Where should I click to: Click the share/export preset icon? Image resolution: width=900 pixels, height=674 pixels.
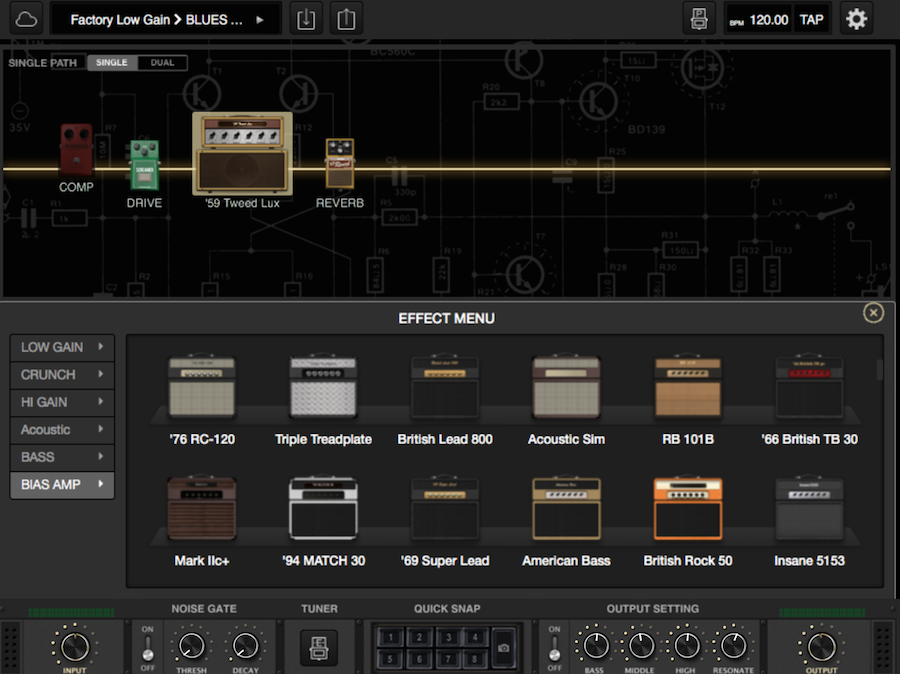[346, 20]
